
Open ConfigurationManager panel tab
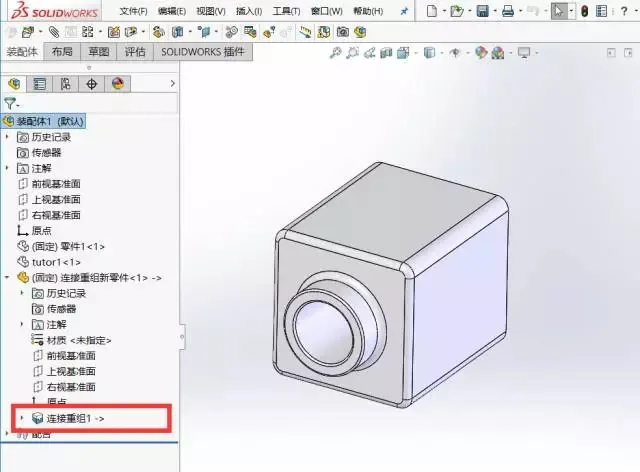point(65,84)
